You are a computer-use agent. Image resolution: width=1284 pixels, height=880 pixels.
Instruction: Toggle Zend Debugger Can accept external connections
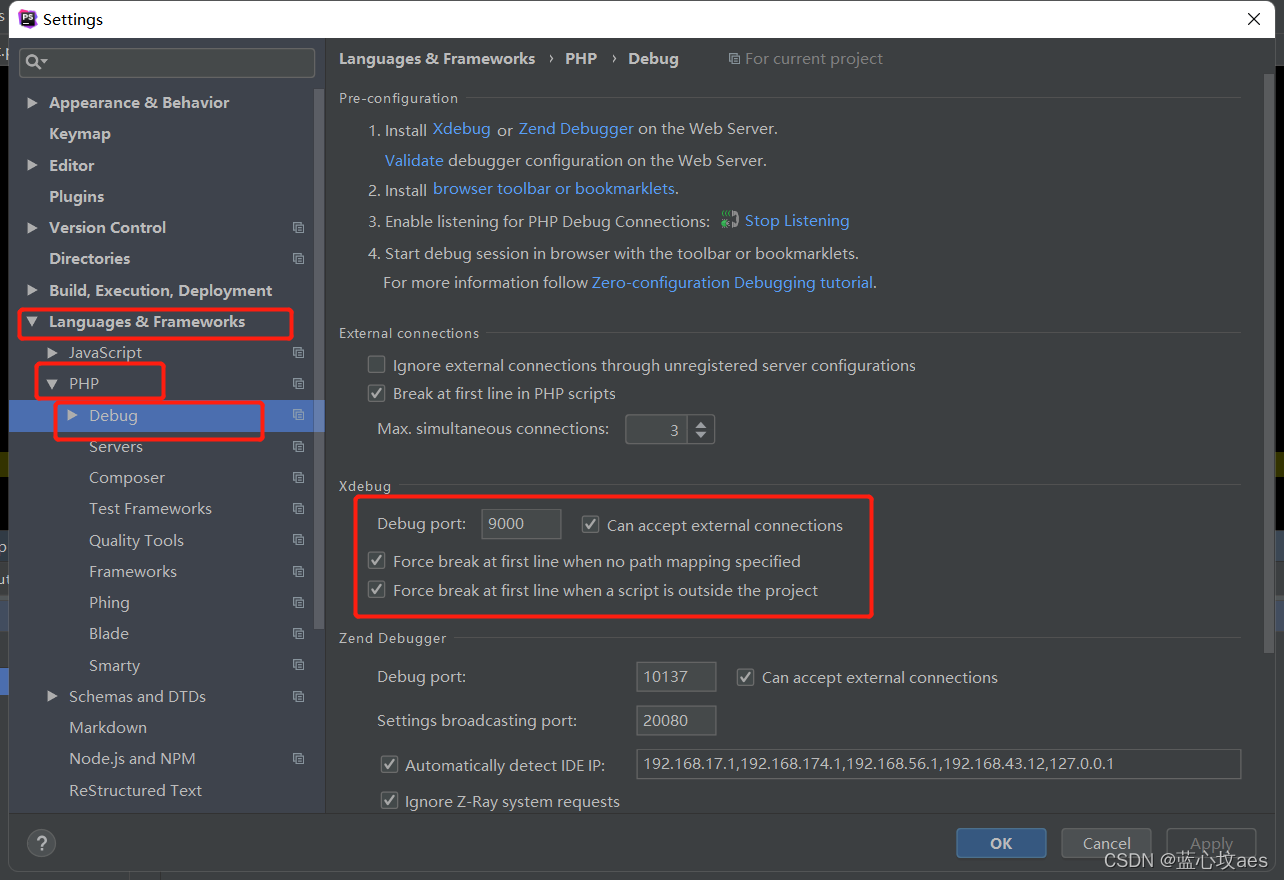point(745,677)
